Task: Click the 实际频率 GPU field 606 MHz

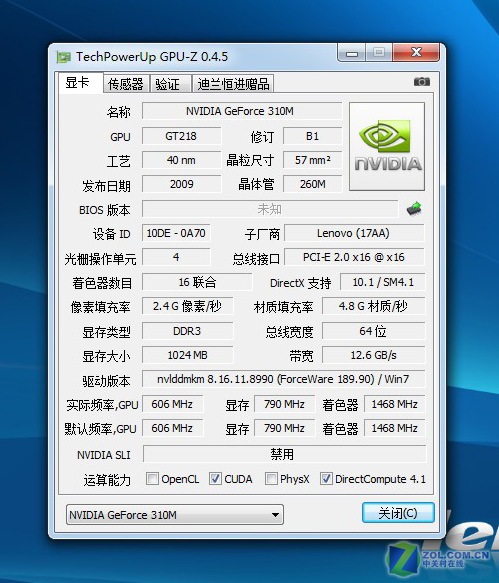Action: tap(173, 404)
